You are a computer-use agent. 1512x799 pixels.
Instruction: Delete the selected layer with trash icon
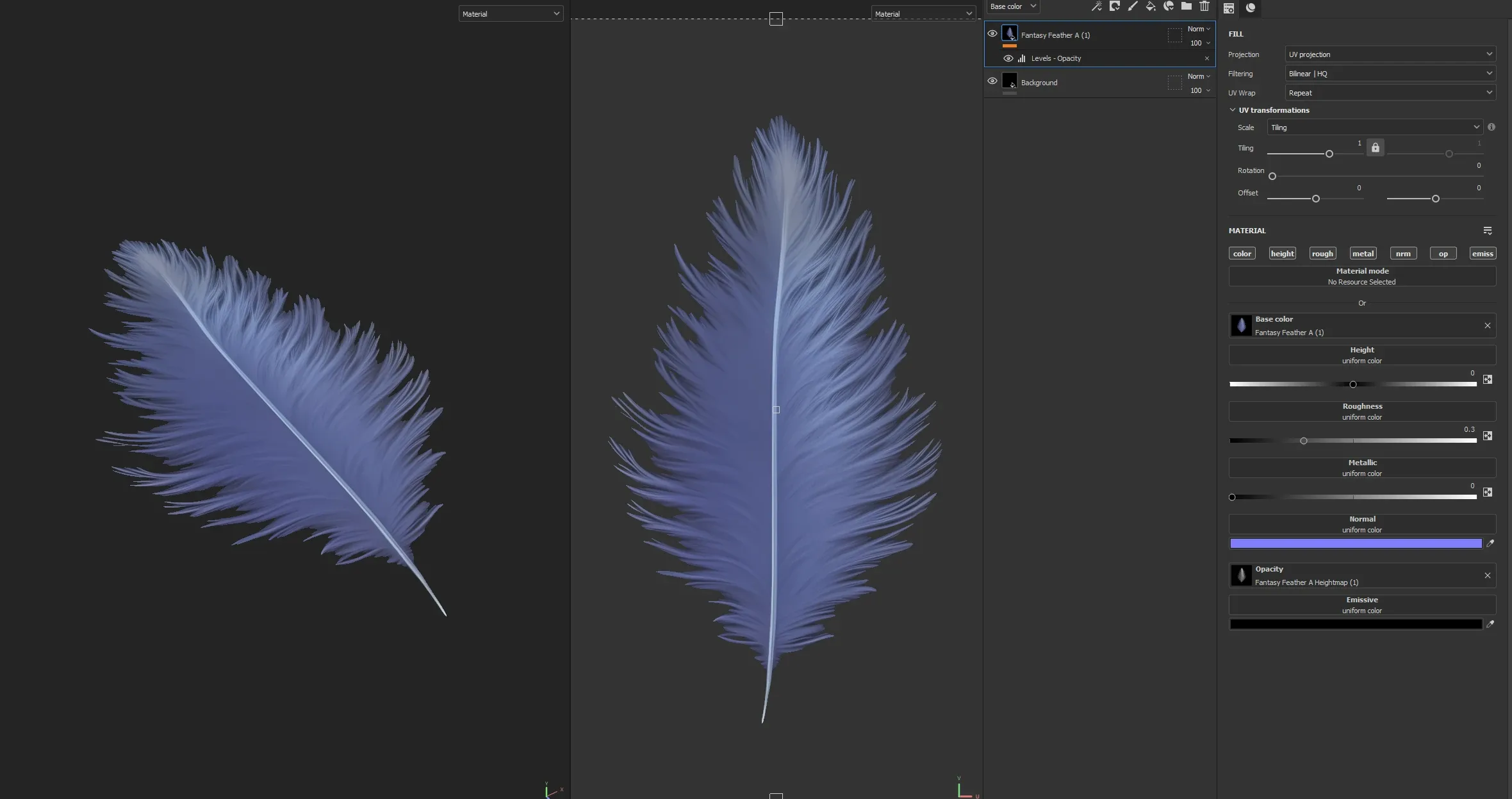[1204, 6]
